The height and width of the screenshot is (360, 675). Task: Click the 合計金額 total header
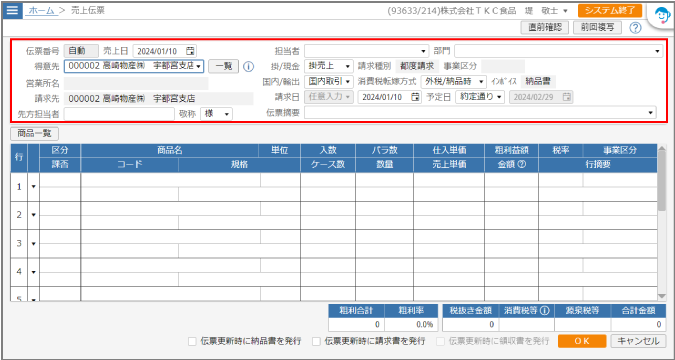point(638,311)
